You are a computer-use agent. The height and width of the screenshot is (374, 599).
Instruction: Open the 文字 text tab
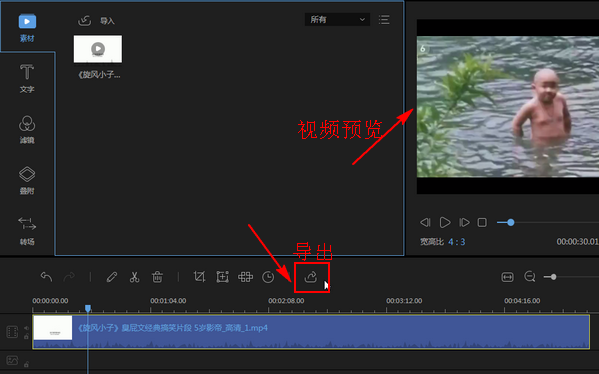pyautogui.click(x=27, y=78)
